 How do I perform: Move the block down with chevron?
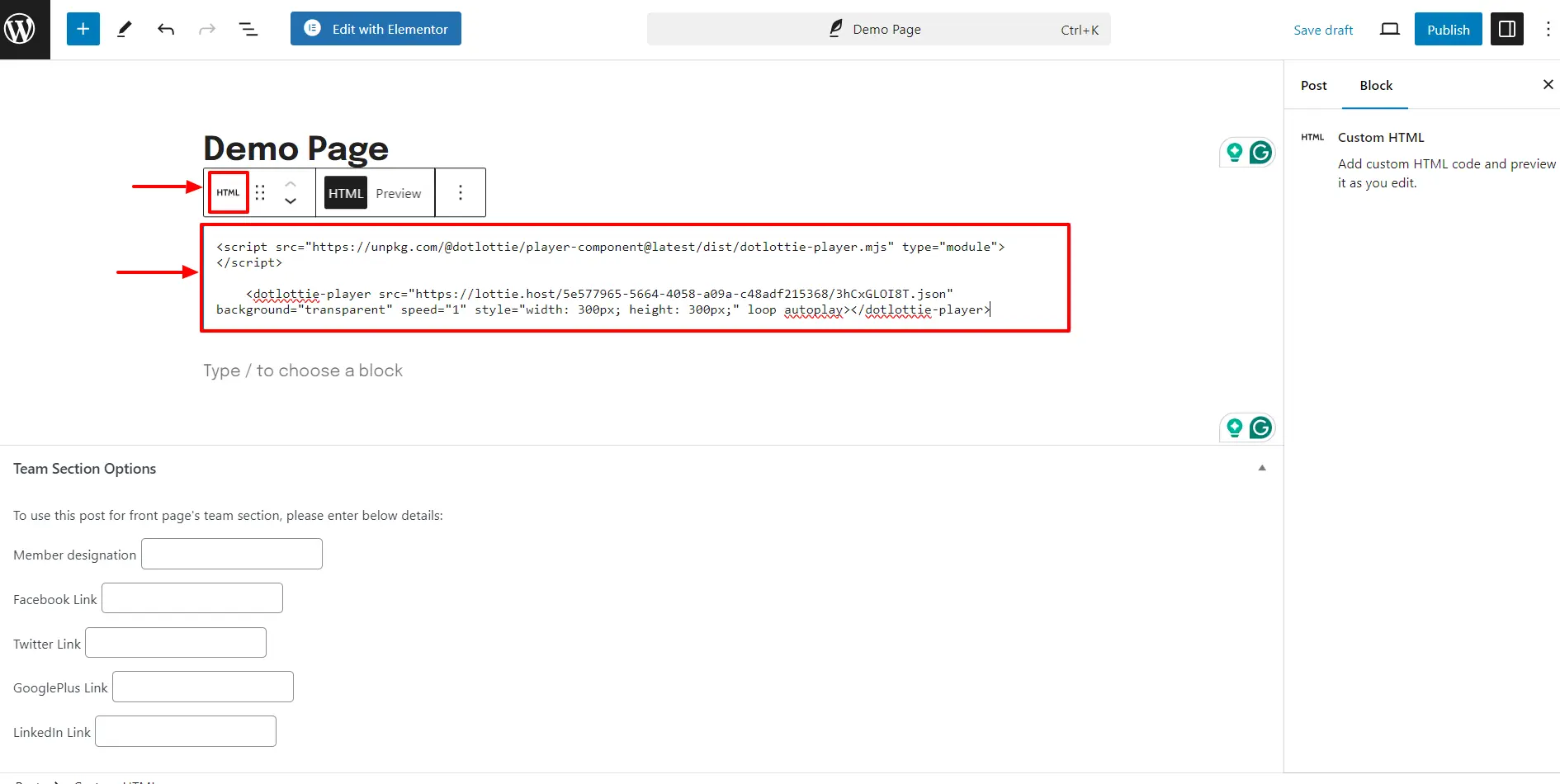291,201
